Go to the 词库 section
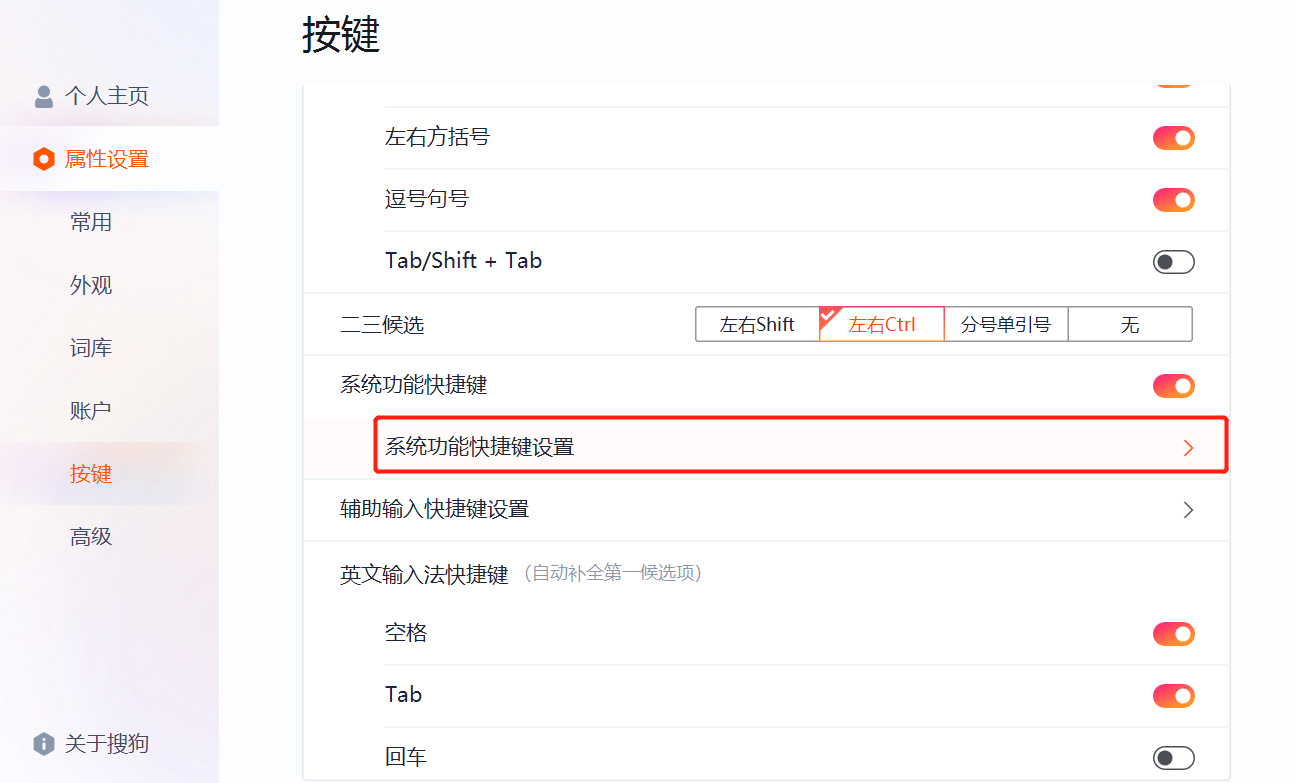This screenshot has width=1295, height=783. pyautogui.click(x=92, y=347)
